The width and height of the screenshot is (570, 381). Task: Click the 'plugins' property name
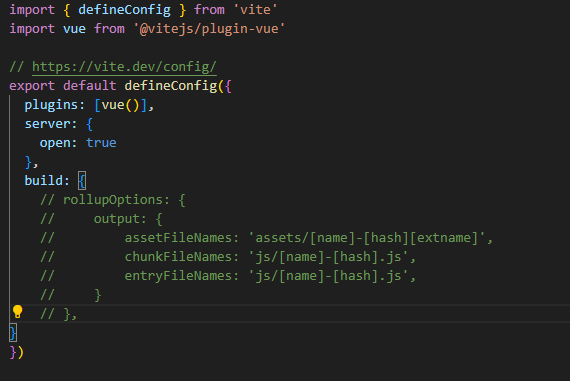[51, 105]
